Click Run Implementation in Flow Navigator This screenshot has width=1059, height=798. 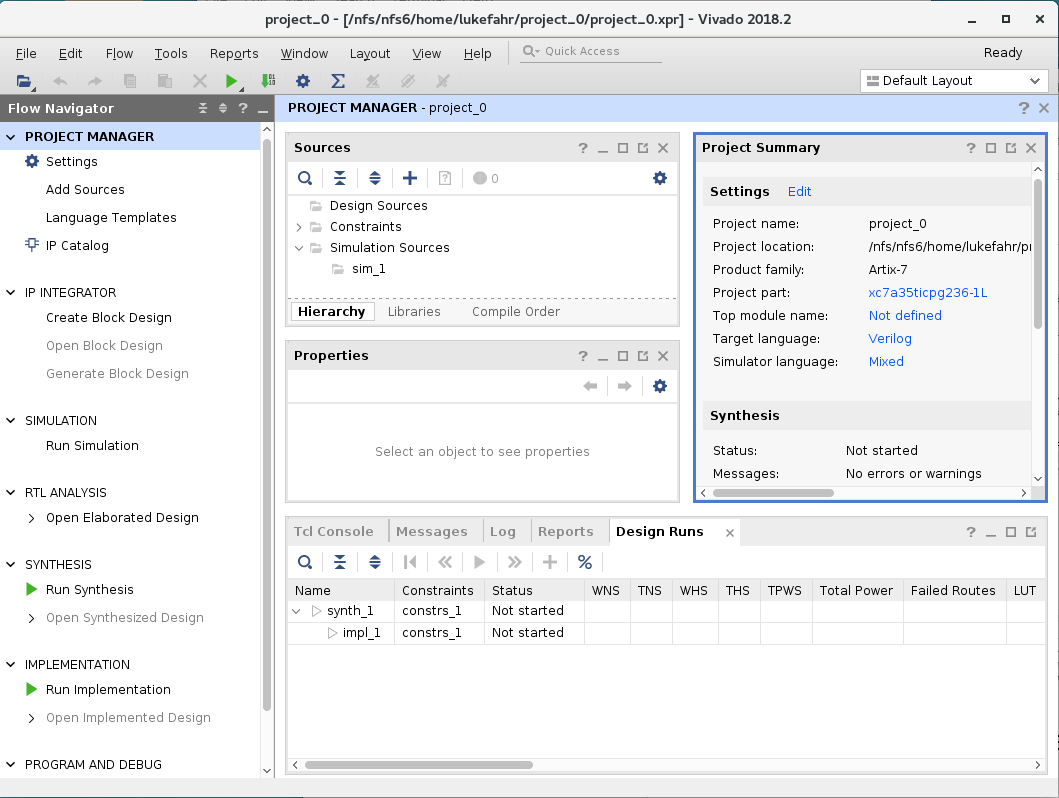pos(108,689)
